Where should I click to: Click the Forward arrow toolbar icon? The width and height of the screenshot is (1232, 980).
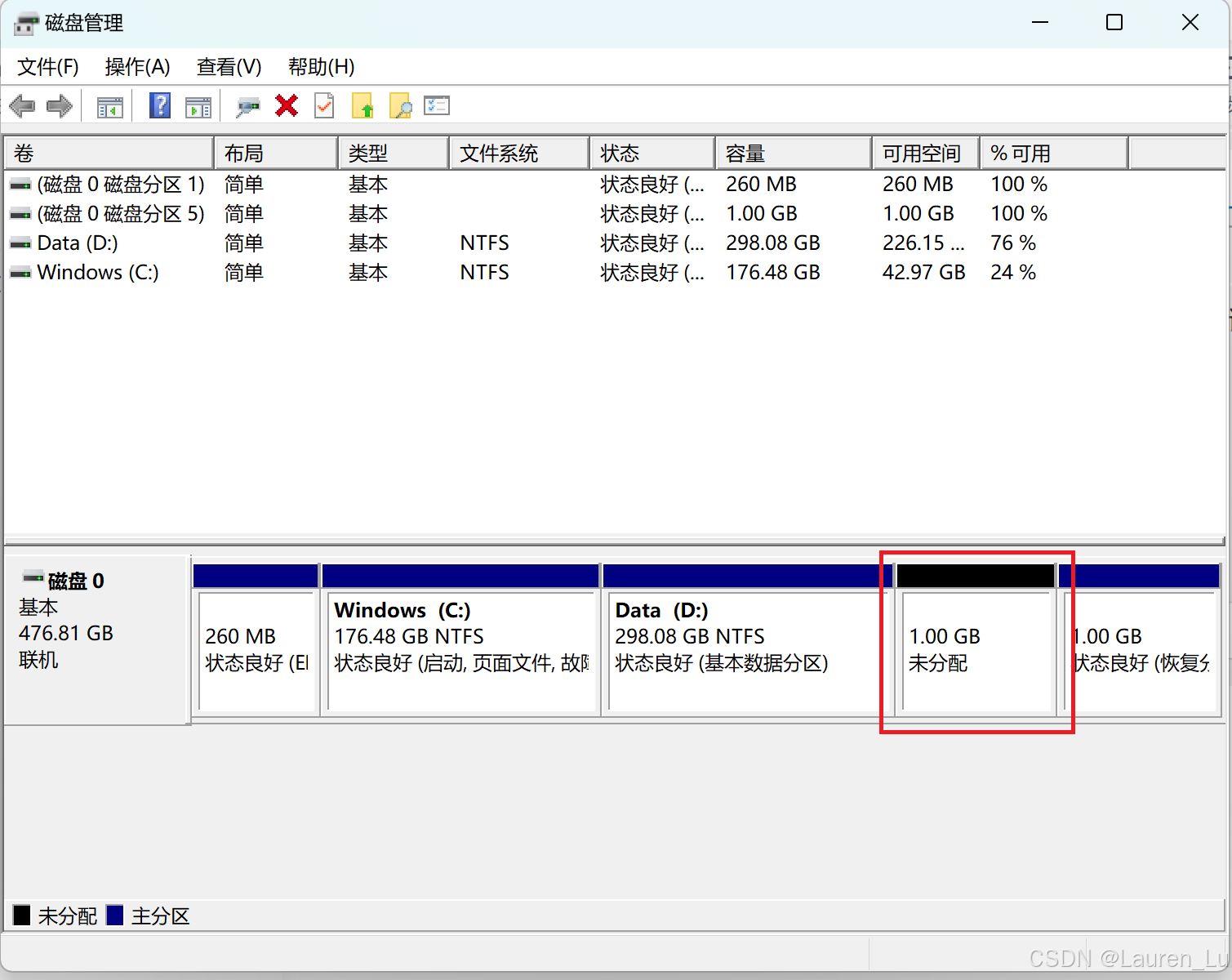(x=60, y=106)
